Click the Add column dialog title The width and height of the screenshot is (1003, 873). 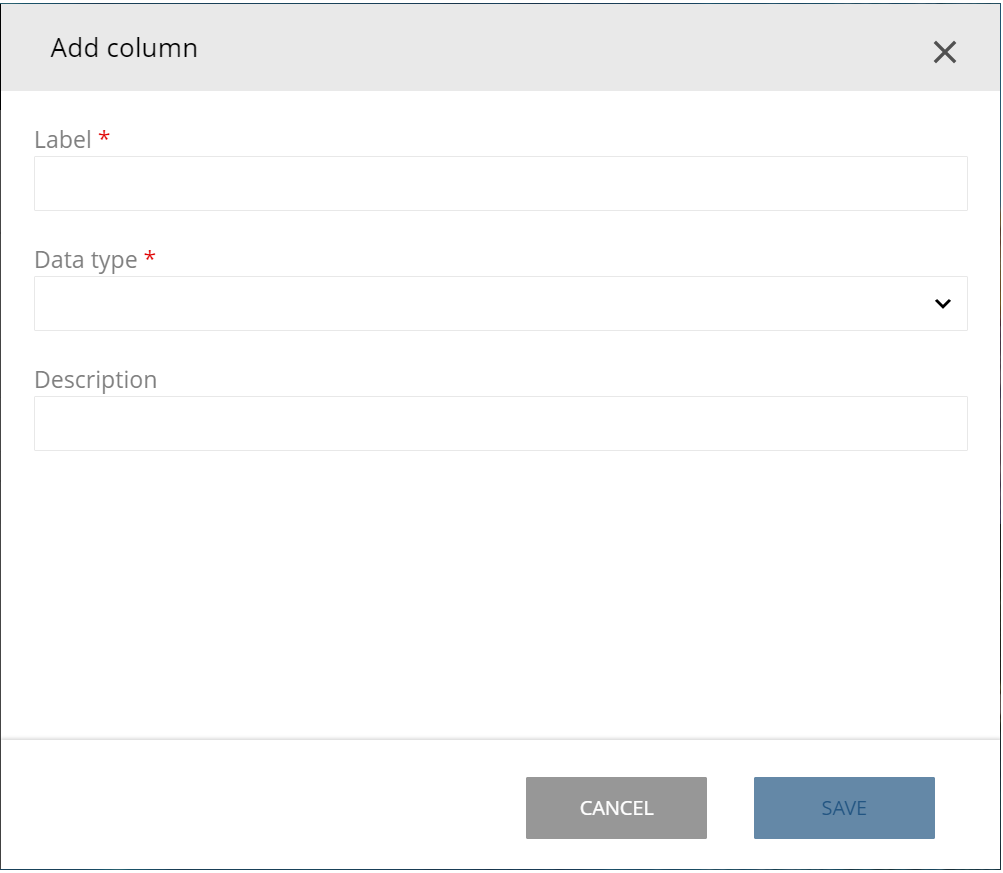(123, 48)
